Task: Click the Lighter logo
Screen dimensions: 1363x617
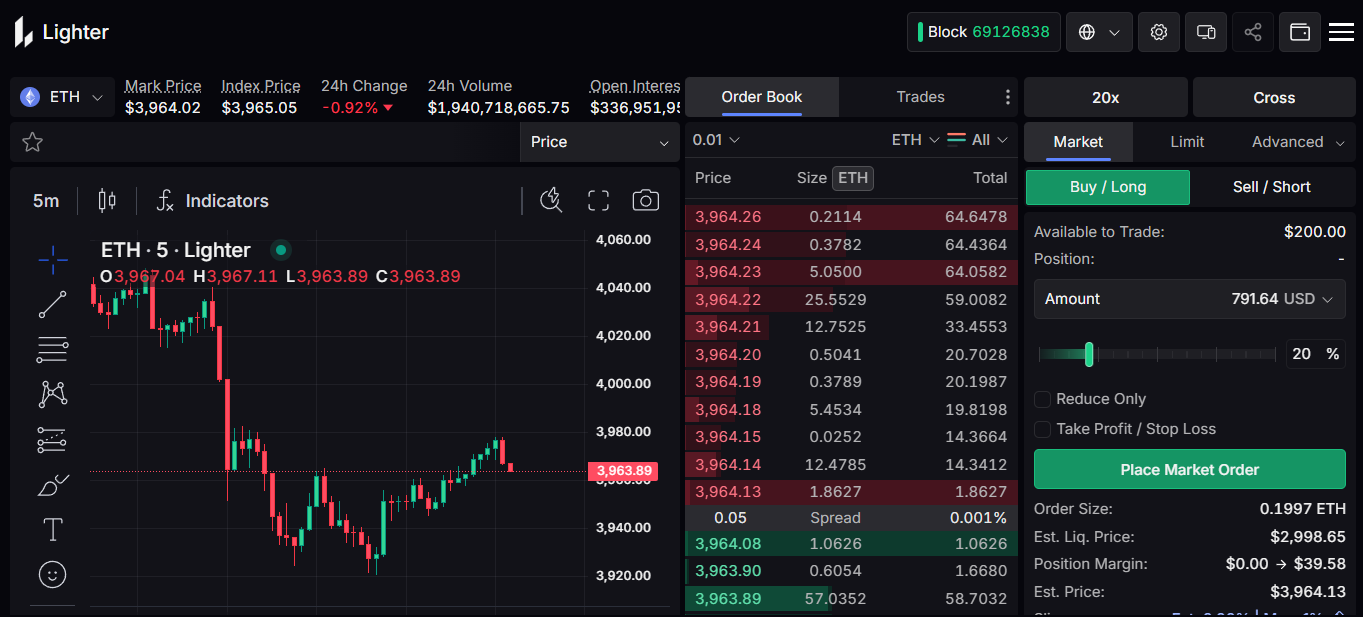Action: point(61,32)
